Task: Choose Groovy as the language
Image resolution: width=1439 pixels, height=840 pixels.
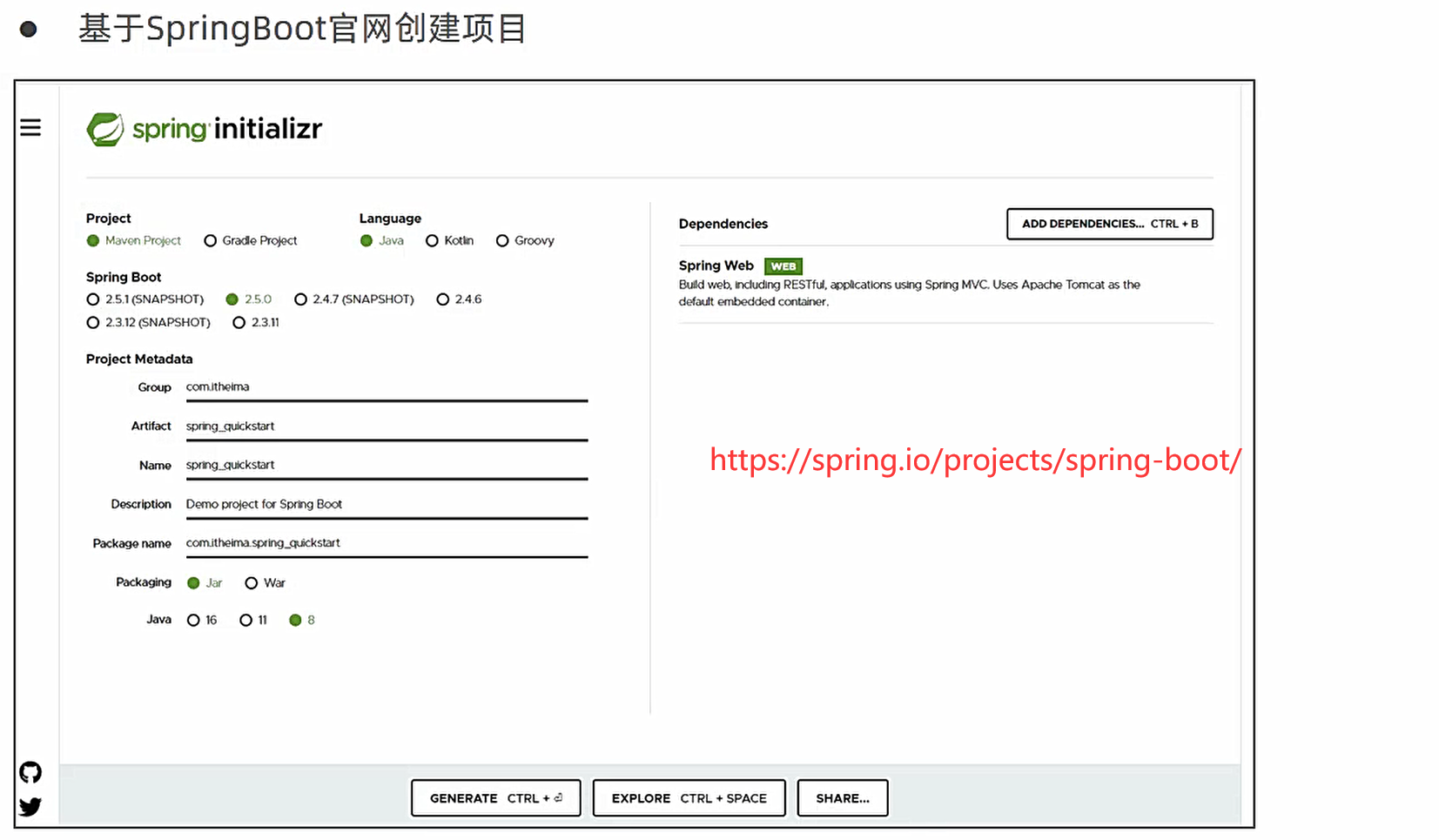Action: [x=502, y=241]
